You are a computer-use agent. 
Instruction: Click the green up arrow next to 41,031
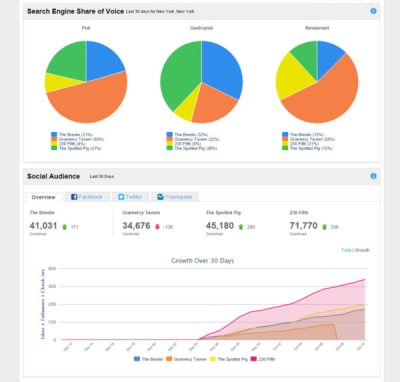pyautogui.click(x=64, y=227)
